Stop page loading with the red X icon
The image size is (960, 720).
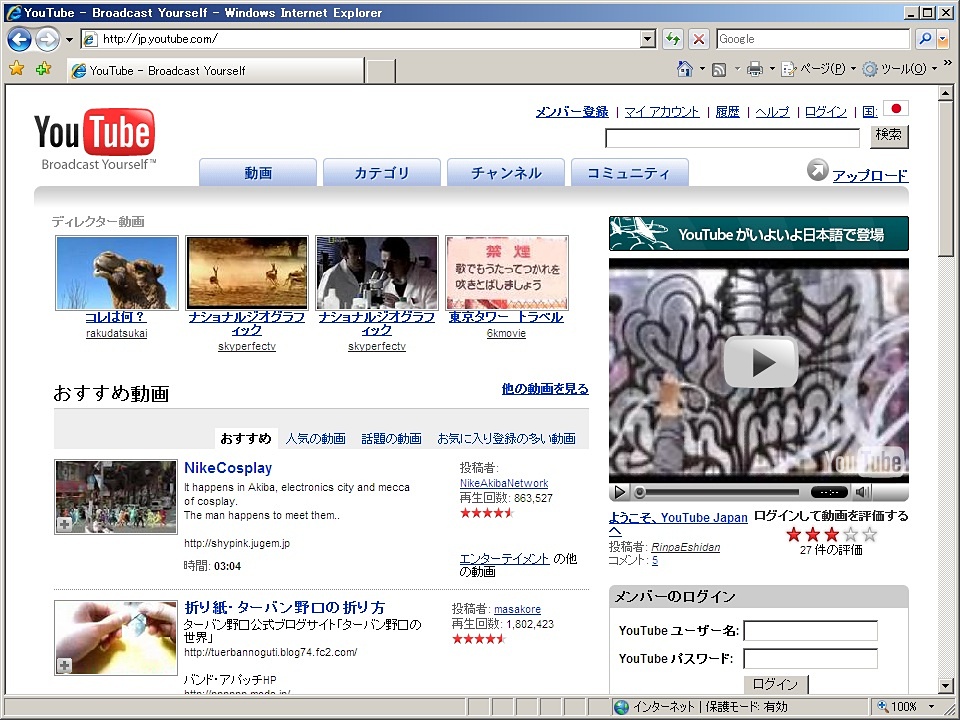(698, 38)
